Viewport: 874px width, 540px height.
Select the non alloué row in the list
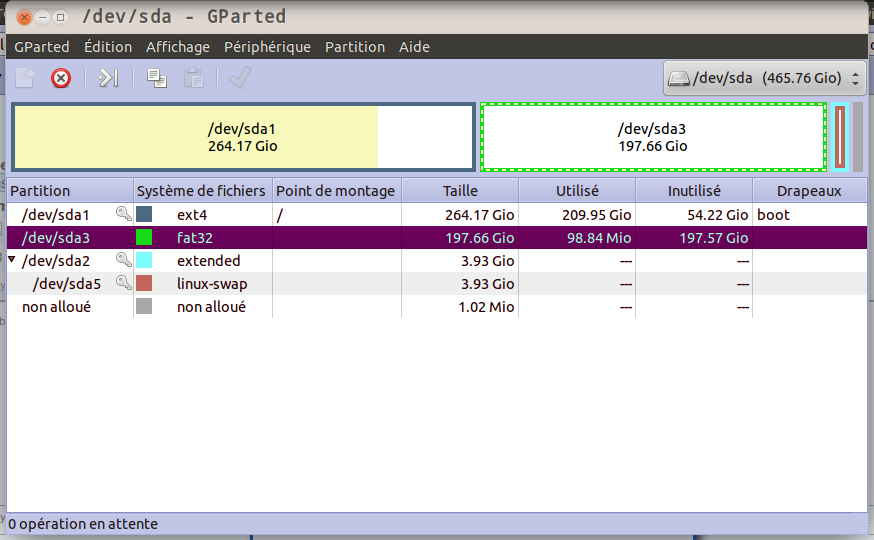pyautogui.click(x=436, y=307)
